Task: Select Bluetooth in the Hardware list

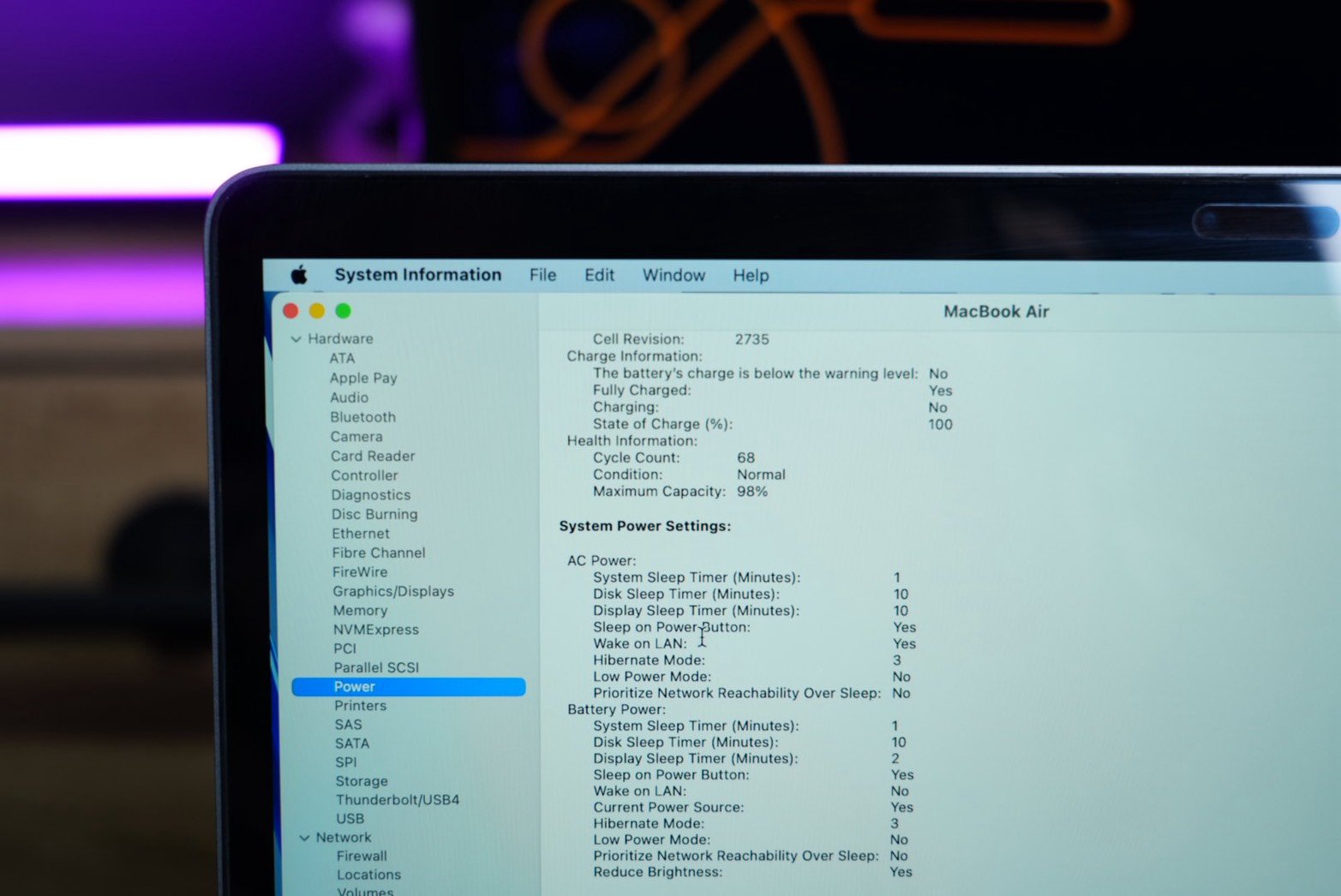Action: (x=363, y=417)
